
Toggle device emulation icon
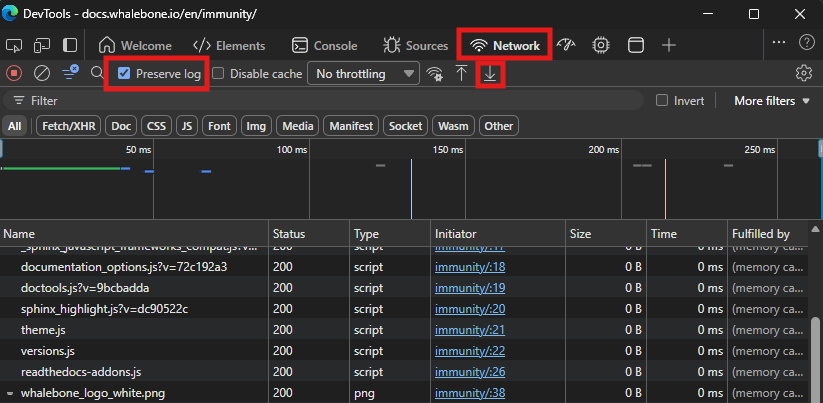(42, 46)
